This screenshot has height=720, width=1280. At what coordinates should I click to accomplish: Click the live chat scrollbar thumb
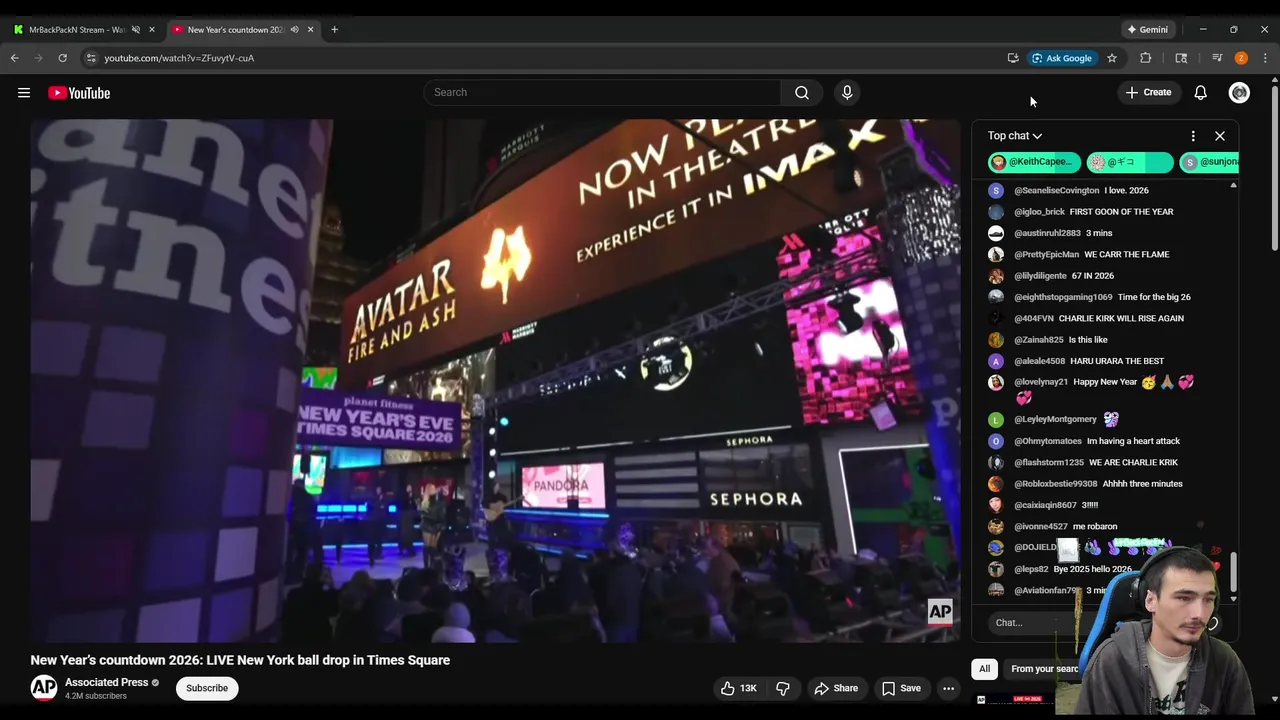(x=1233, y=571)
